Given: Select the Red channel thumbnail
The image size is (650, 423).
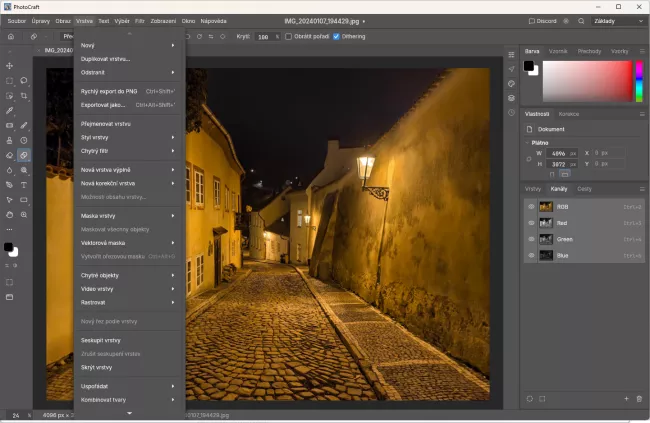Looking at the screenshot, I should click(546, 223).
